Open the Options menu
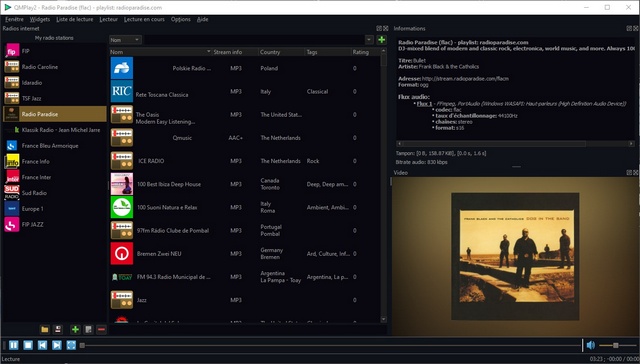 (x=181, y=19)
